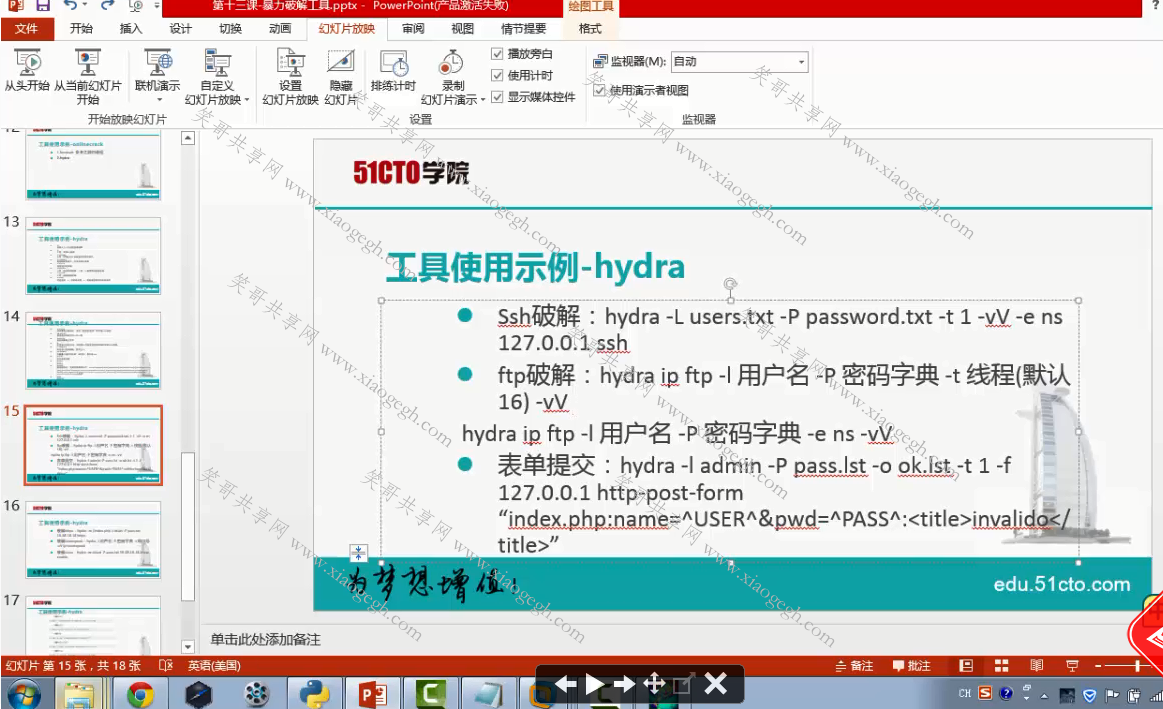Viewport: 1163px width, 709px height.
Task: Open Chrome from the taskbar
Action: coord(139,695)
